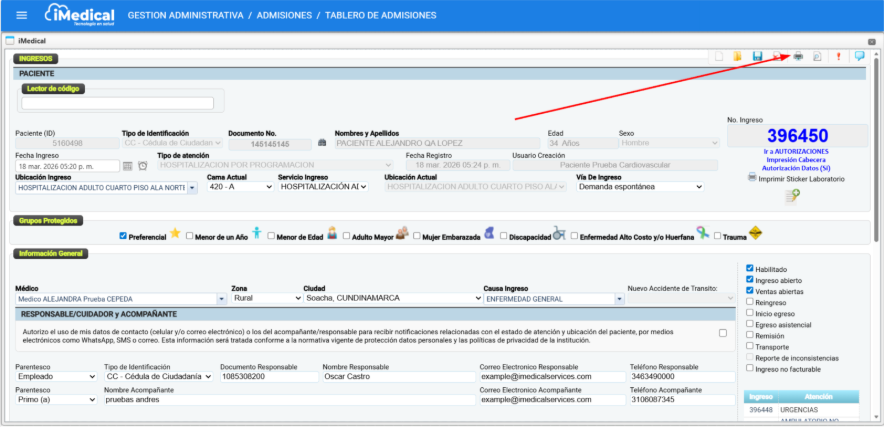The height and width of the screenshot is (427, 885).
Task: Click the Lector de código input field
Action: point(118,103)
